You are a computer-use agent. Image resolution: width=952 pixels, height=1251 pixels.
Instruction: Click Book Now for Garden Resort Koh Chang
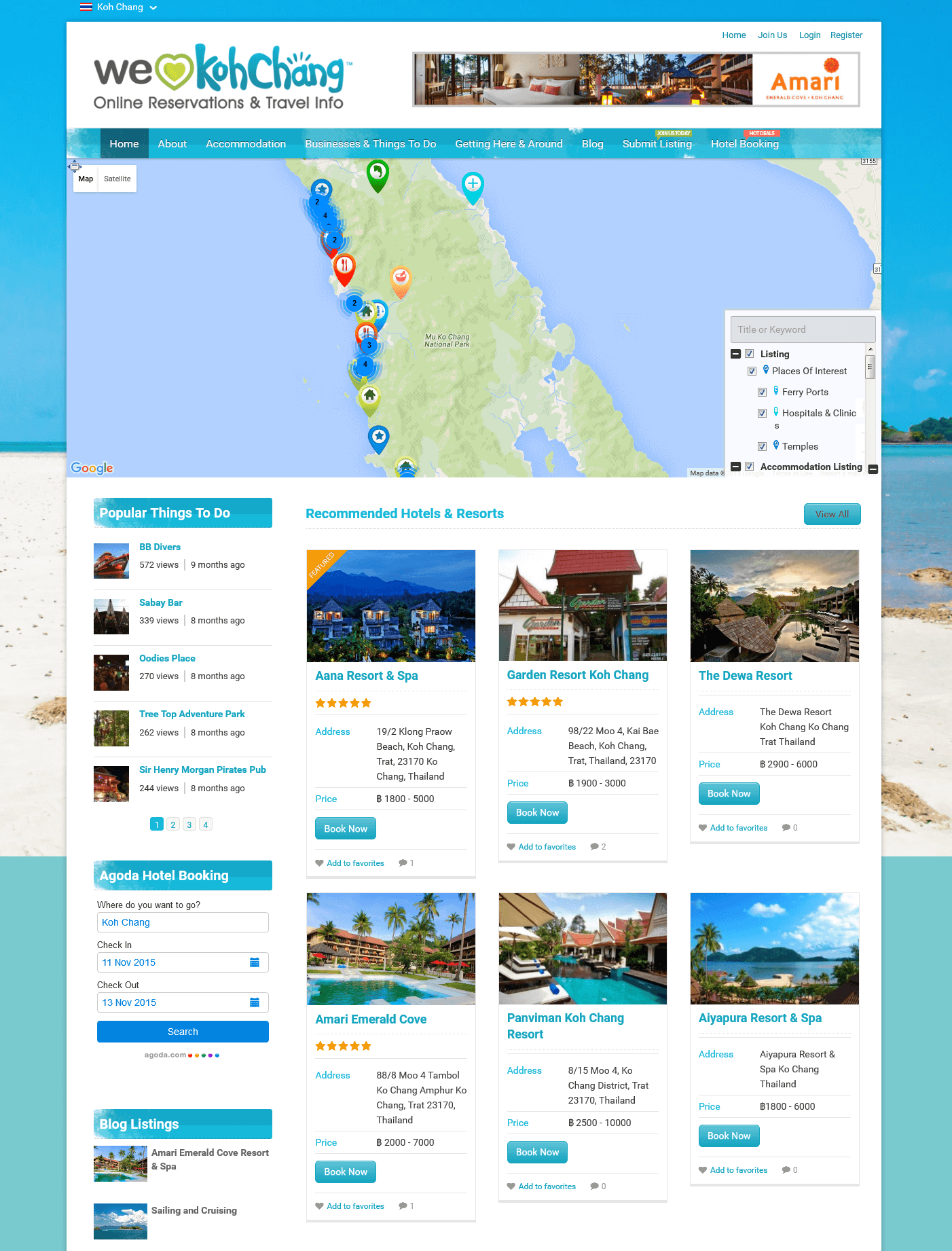[537, 812]
